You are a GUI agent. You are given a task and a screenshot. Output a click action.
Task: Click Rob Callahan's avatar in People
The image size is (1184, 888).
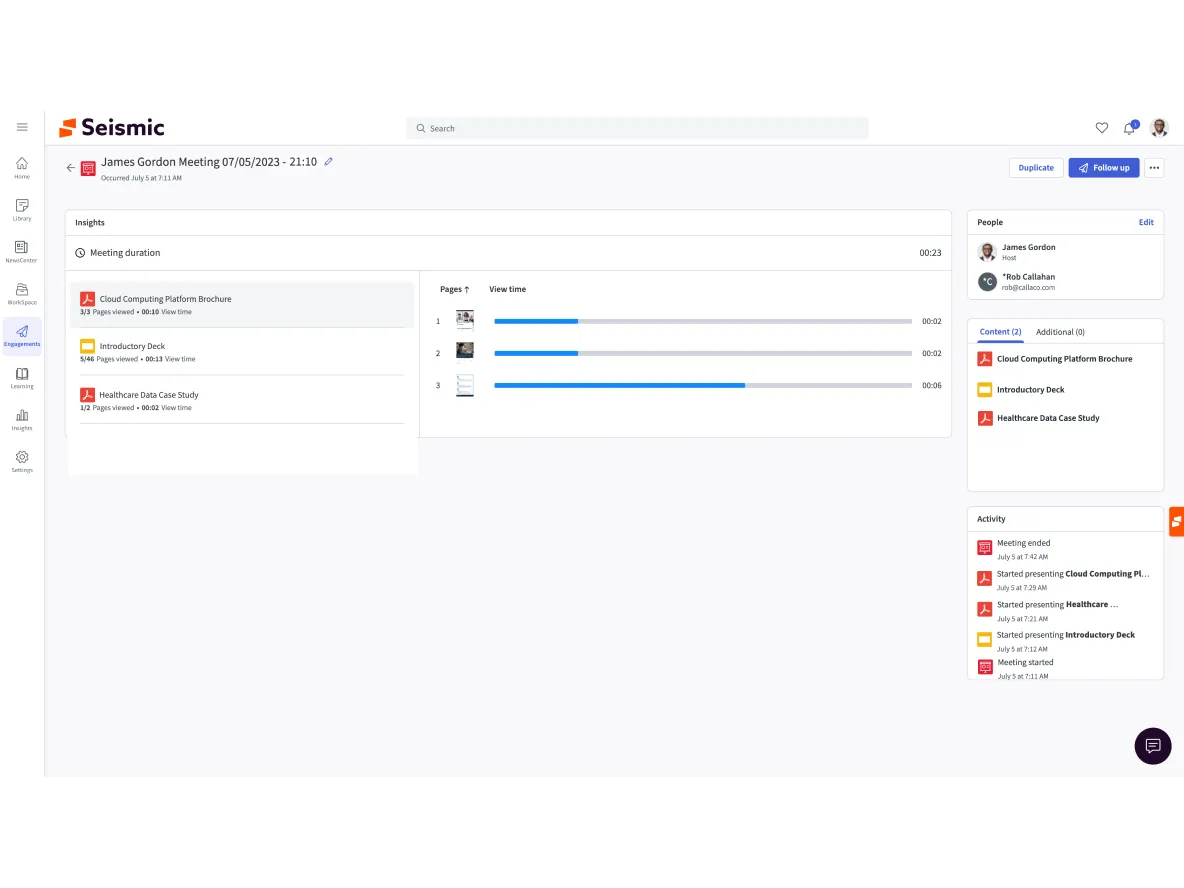[987, 282]
